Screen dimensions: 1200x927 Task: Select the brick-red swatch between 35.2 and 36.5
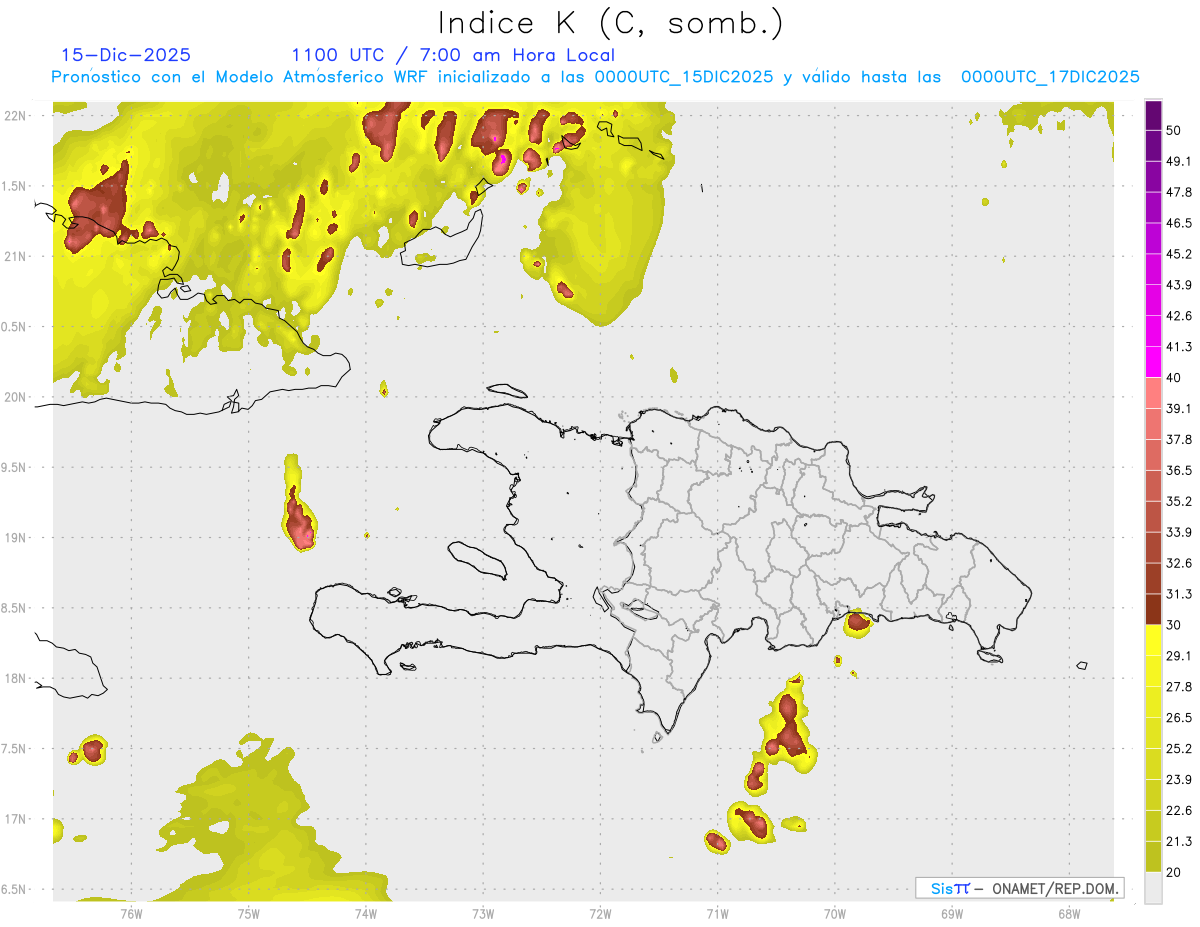pyautogui.click(x=1153, y=486)
